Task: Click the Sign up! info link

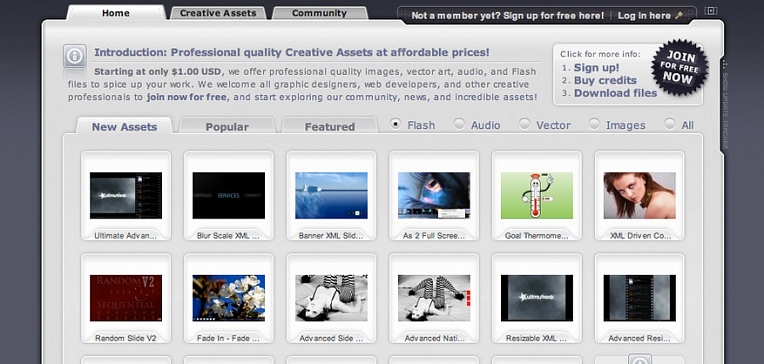Action: click(596, 68)
